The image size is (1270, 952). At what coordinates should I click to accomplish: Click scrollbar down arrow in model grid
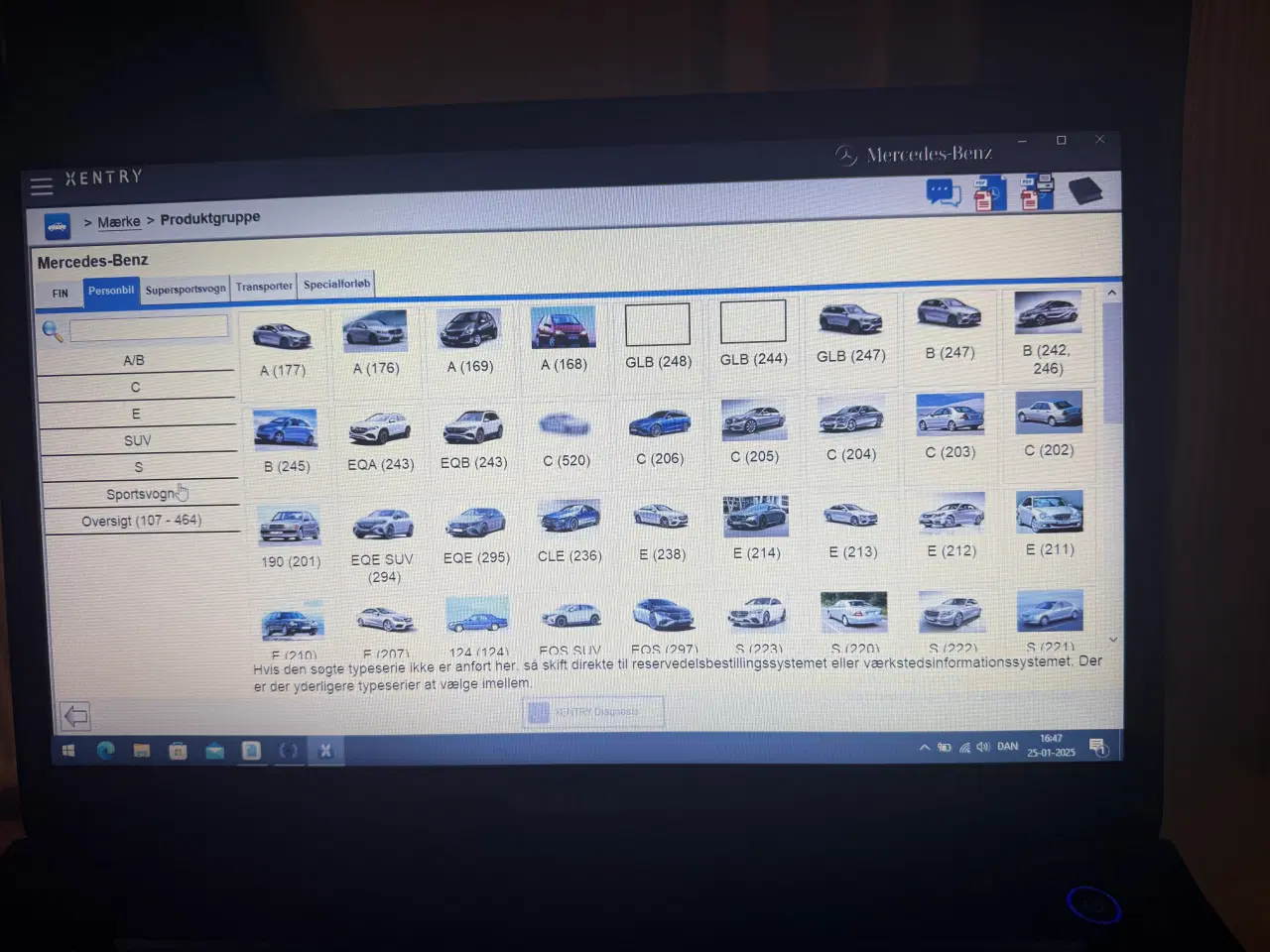point(1113,640)
